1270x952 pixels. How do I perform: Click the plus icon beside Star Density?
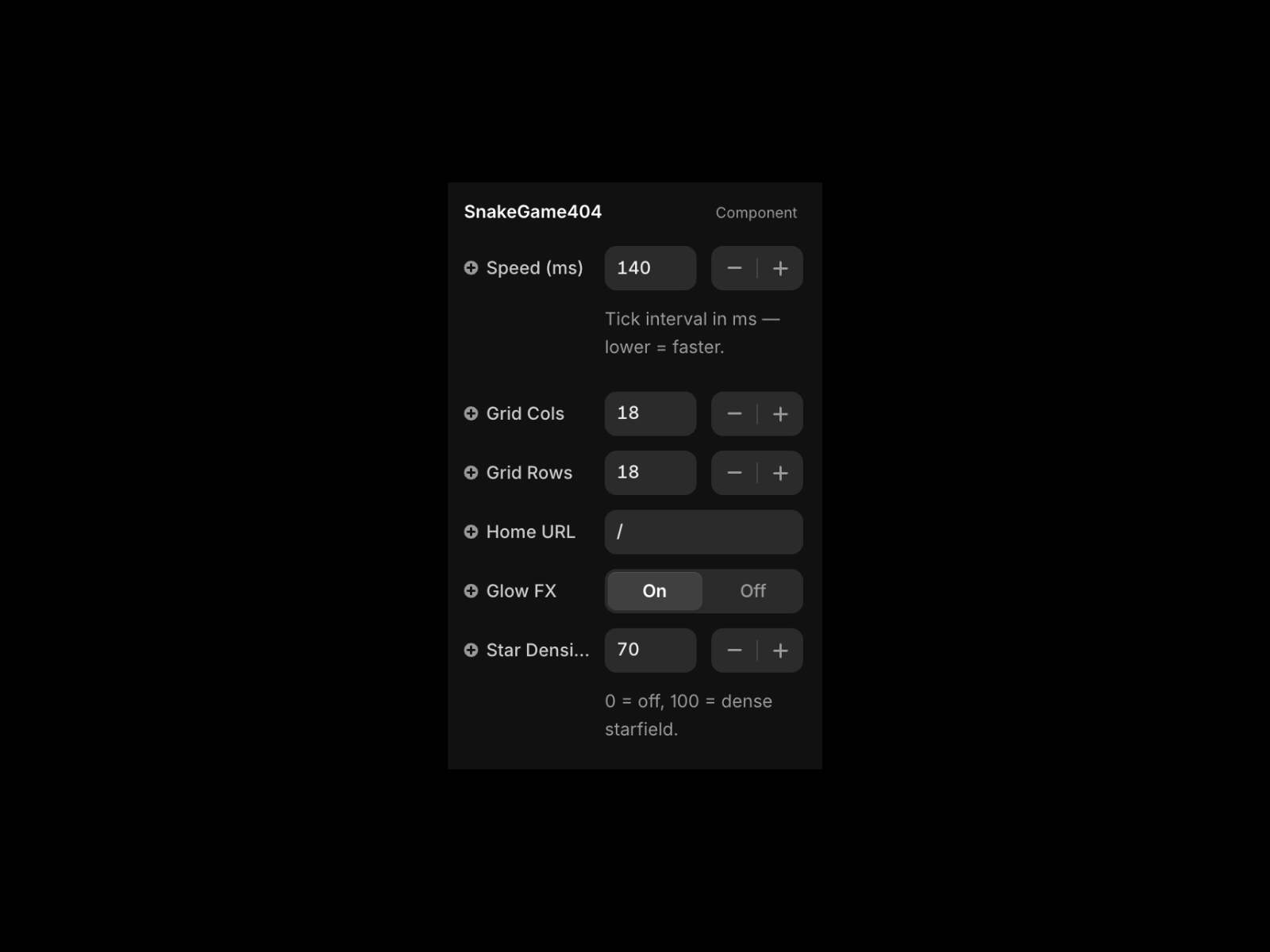click(471, 651)
